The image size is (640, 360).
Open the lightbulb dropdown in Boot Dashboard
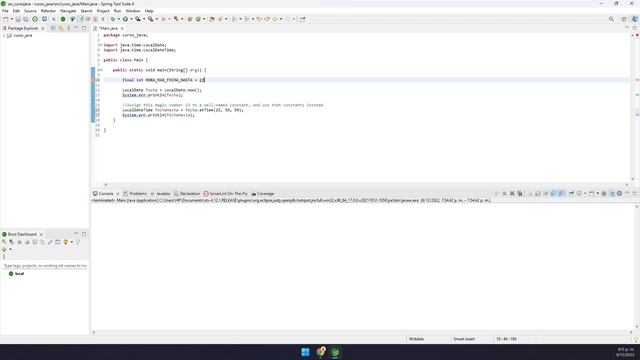coord(72,242)
